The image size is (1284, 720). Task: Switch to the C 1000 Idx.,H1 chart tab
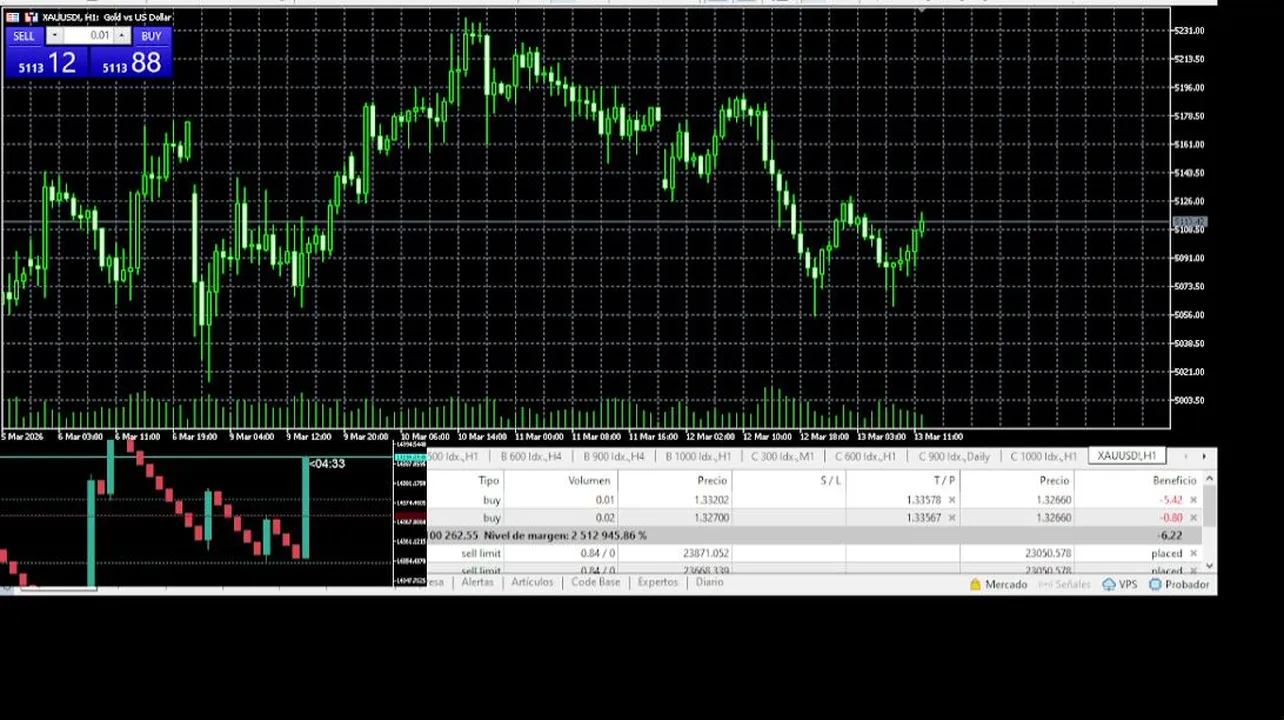(x=1043, y=456)
